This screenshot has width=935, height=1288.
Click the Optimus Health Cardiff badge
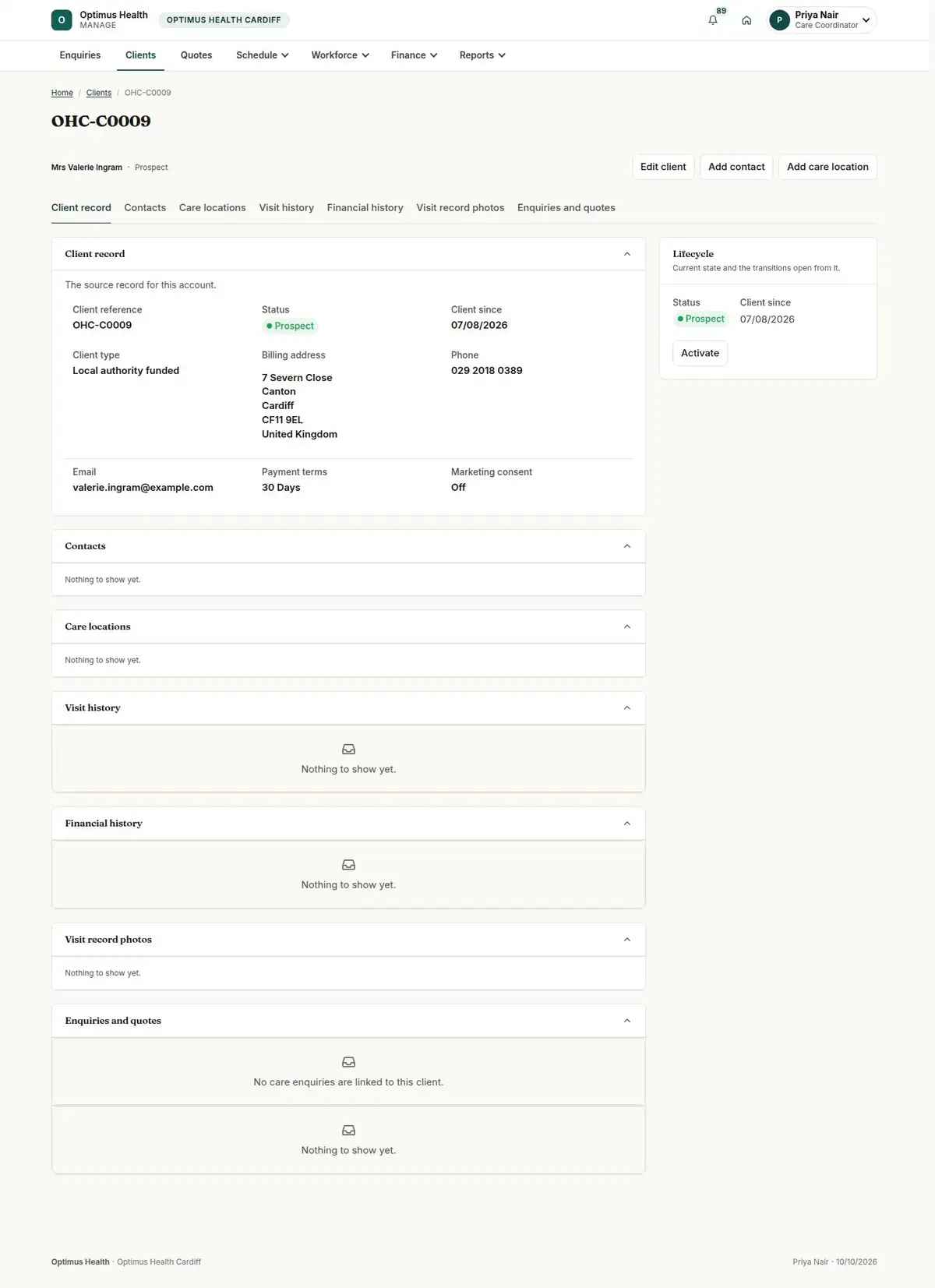tap(224, 20)
